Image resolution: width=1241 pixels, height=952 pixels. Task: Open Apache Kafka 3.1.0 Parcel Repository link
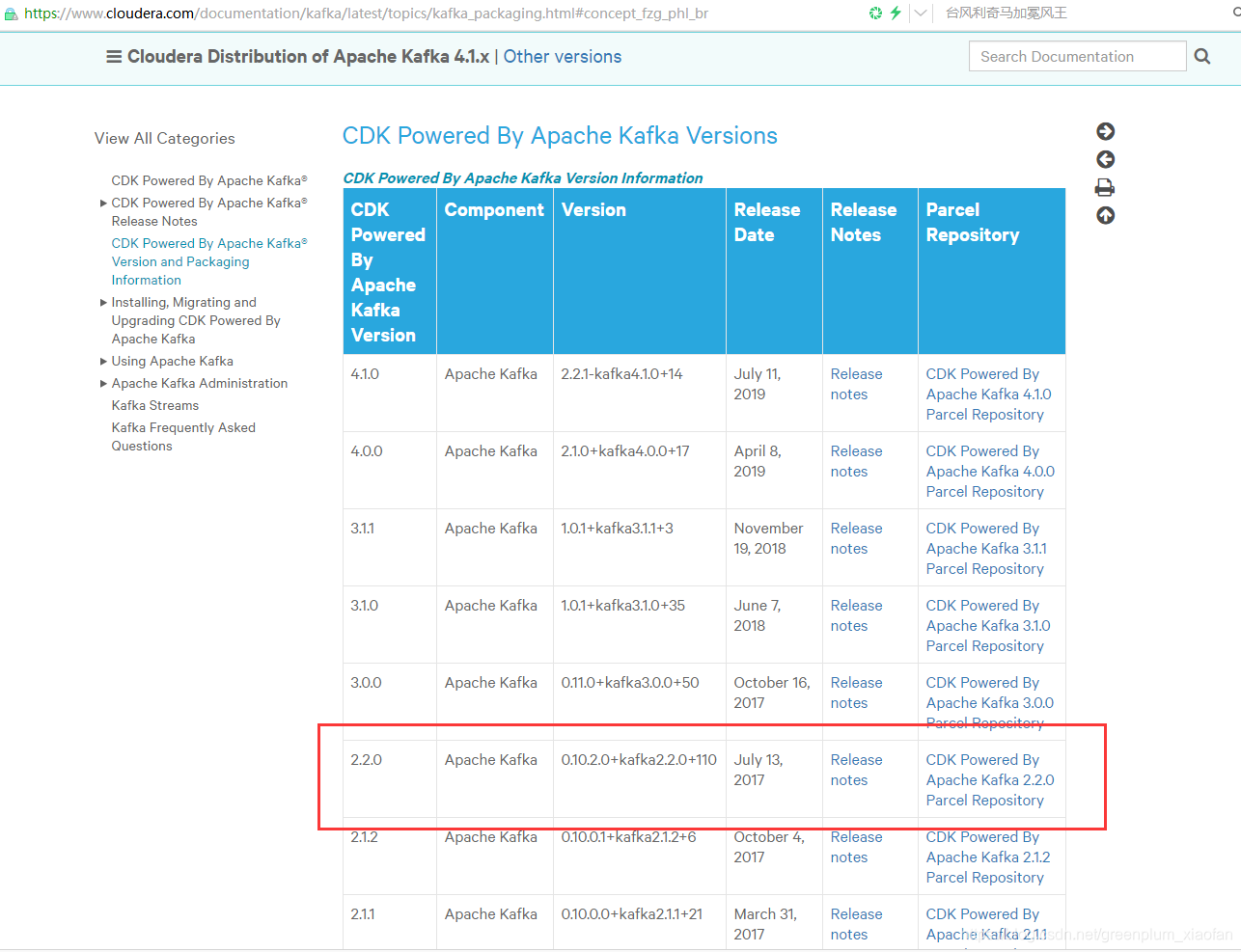pos(988,626)
